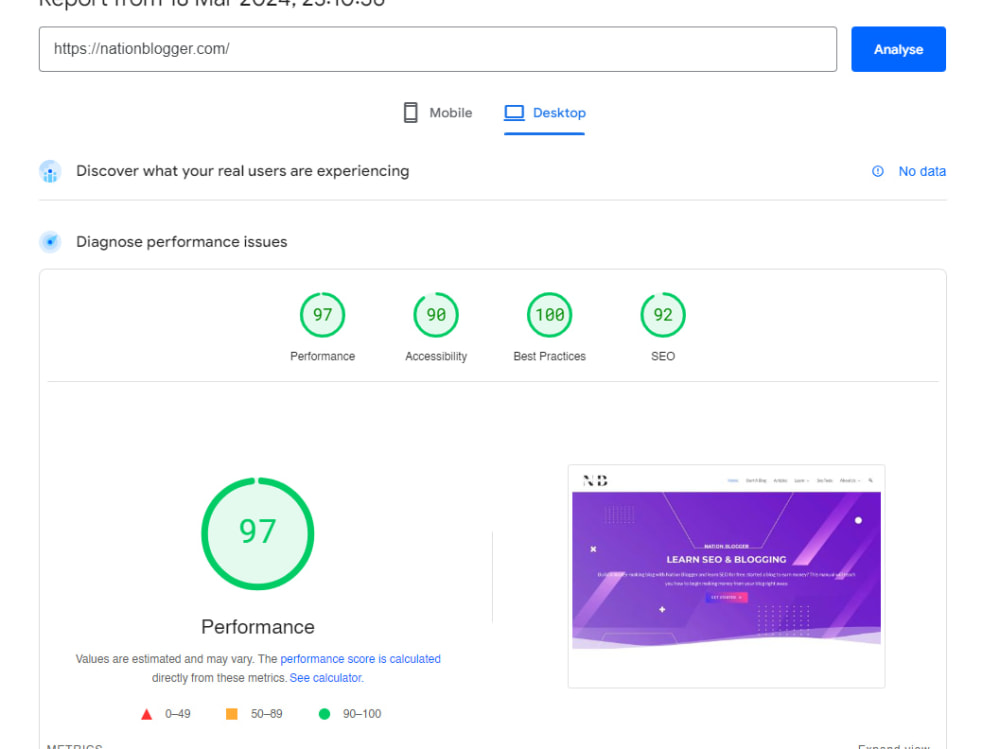Switch to the Mobile tab
1000x749 pixels.
pyautogui.click(x=438, y=113)
